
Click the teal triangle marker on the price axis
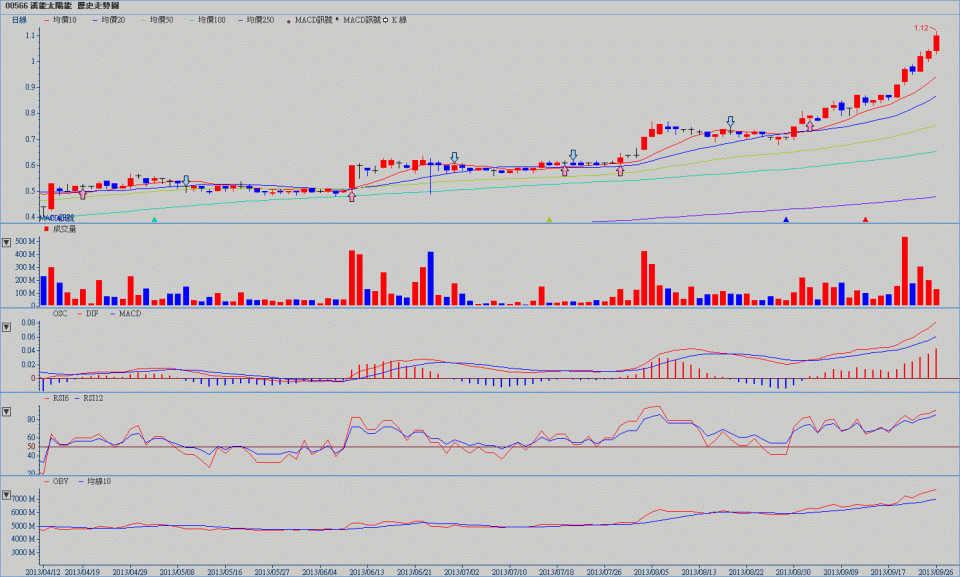coord(154,219)
